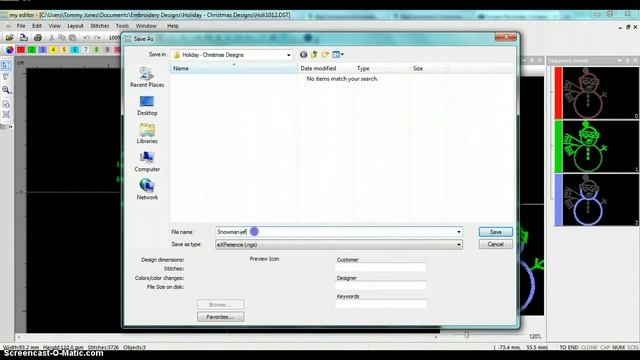Expand the Save in folder dropdown
The width and height of the screenshot is (640, 360).
point(289,55)
